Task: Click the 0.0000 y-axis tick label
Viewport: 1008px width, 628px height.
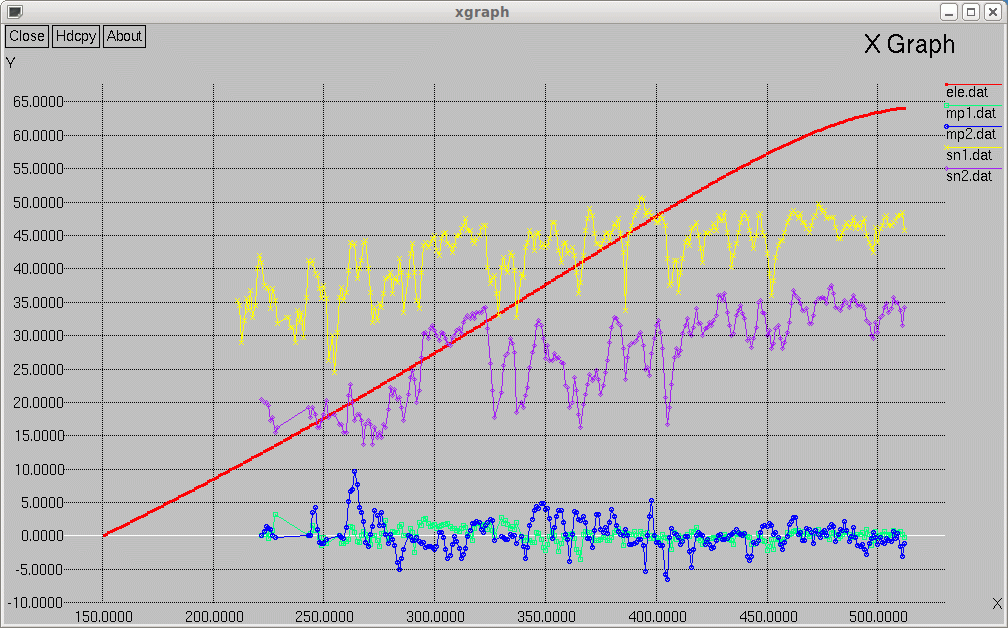Action: click(x=42, y=536)
